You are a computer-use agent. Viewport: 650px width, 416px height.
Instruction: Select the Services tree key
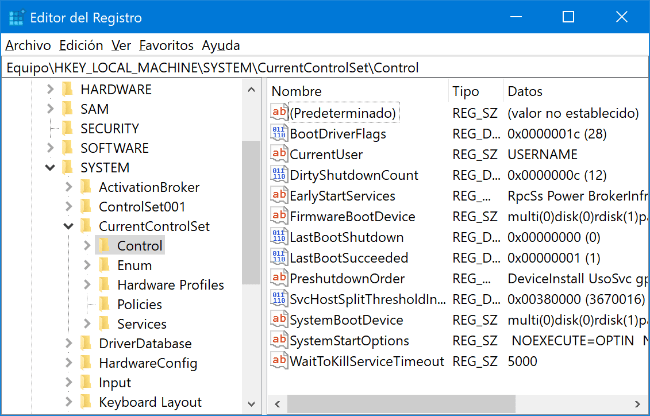142,324
